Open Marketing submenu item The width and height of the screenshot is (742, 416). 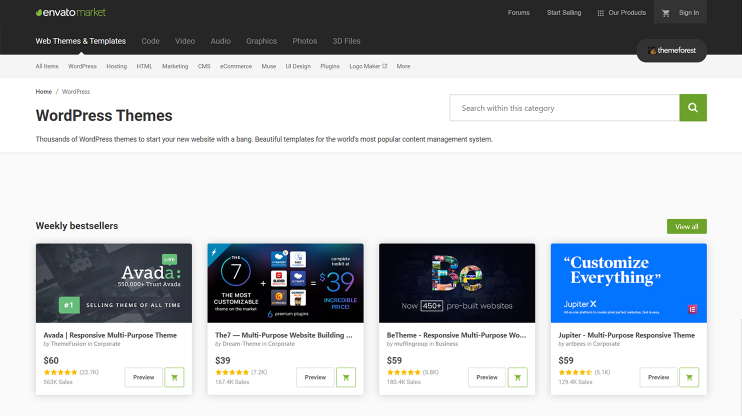coord(175,66)
